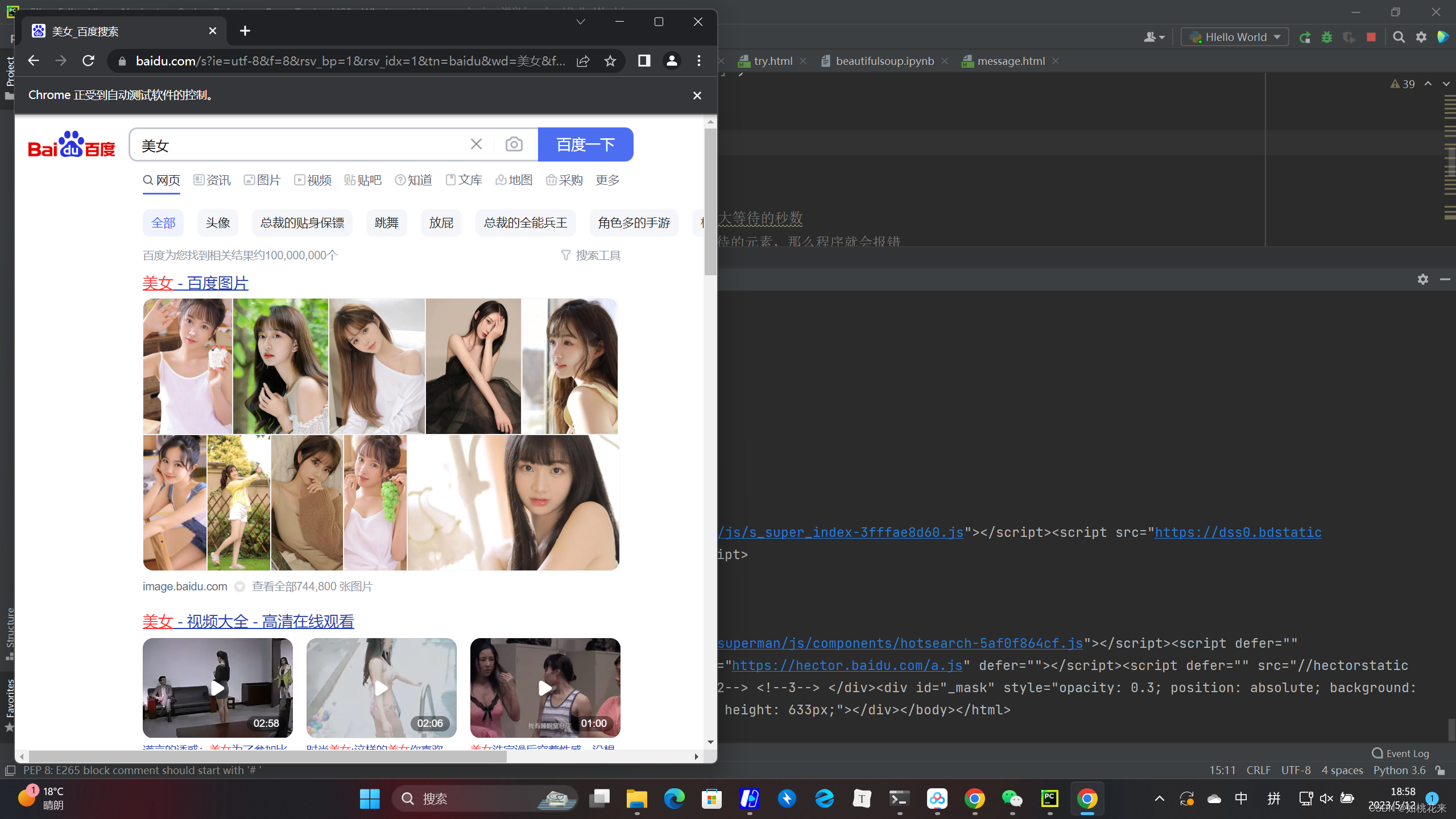Switch to message.html editor tab
The image size is (1456, 819).
[1011, 61]
